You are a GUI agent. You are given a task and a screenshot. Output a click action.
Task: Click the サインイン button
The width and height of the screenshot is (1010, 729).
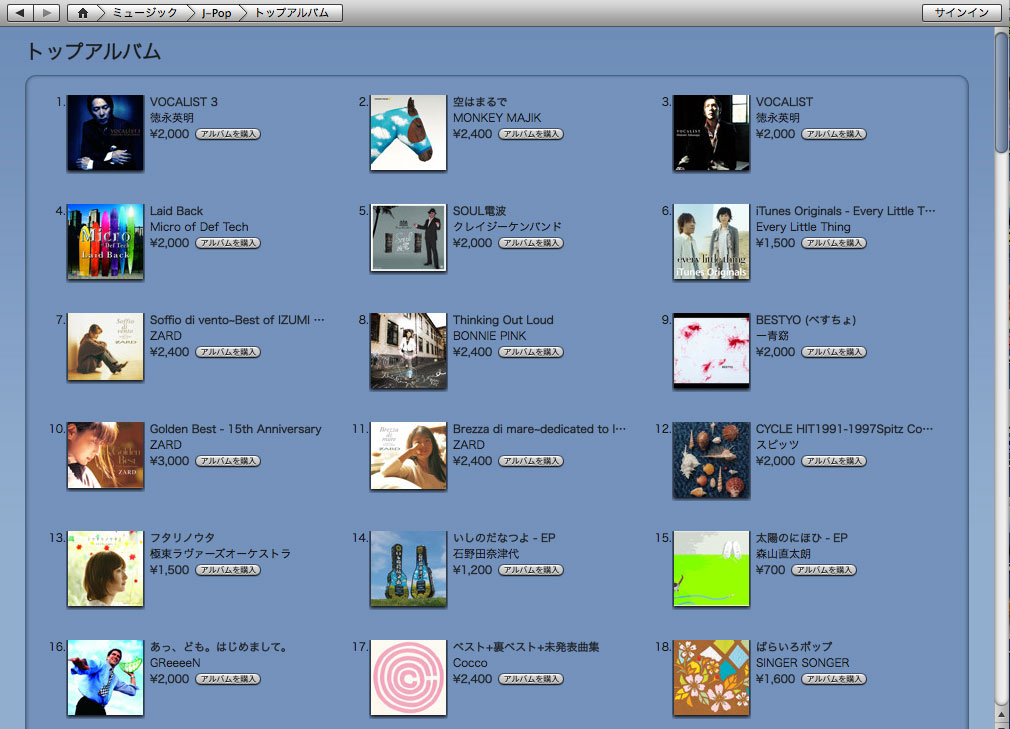pos(961,13)
